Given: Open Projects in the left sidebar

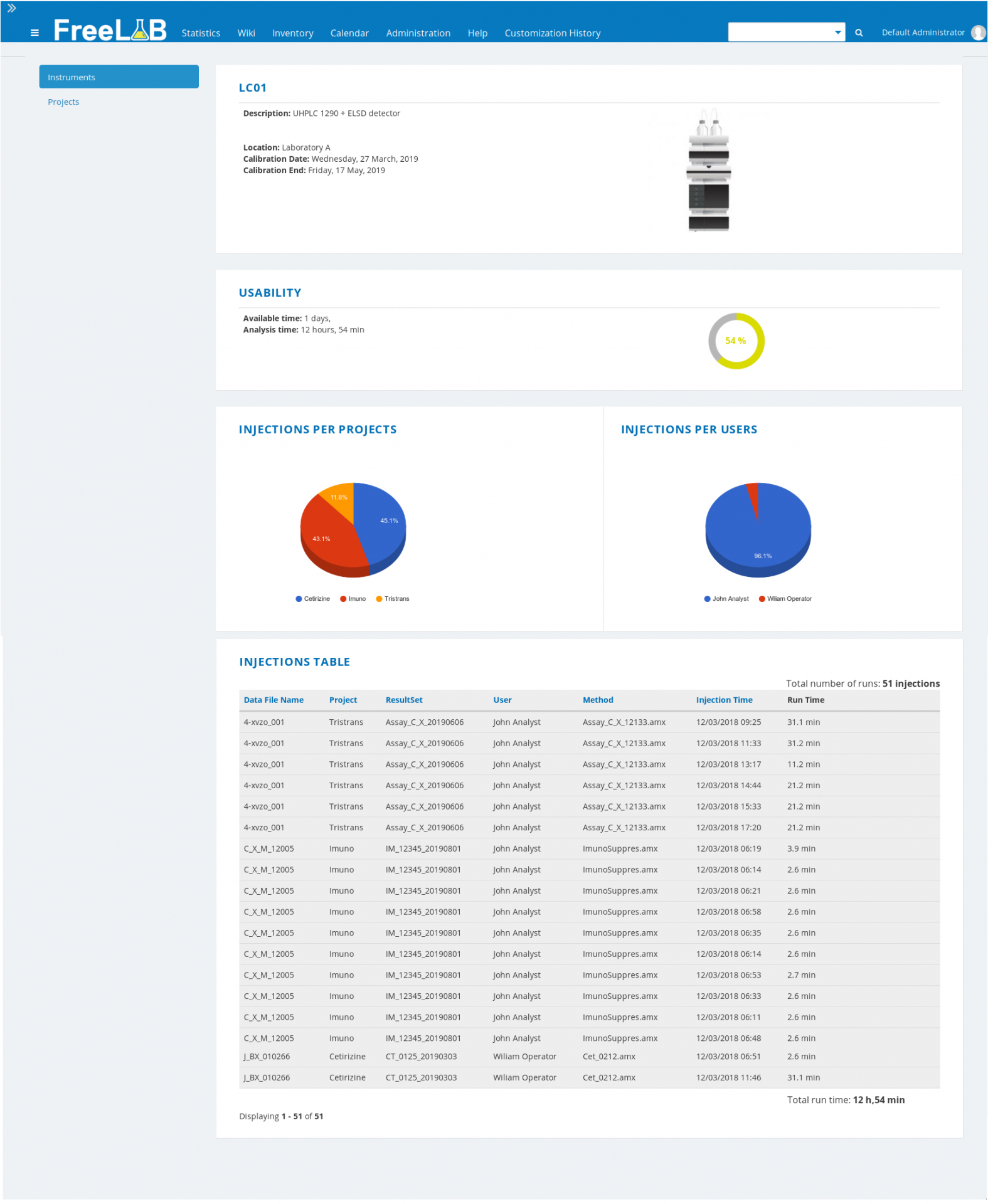Looking at the screenshot, I should (x=63, y=102).
